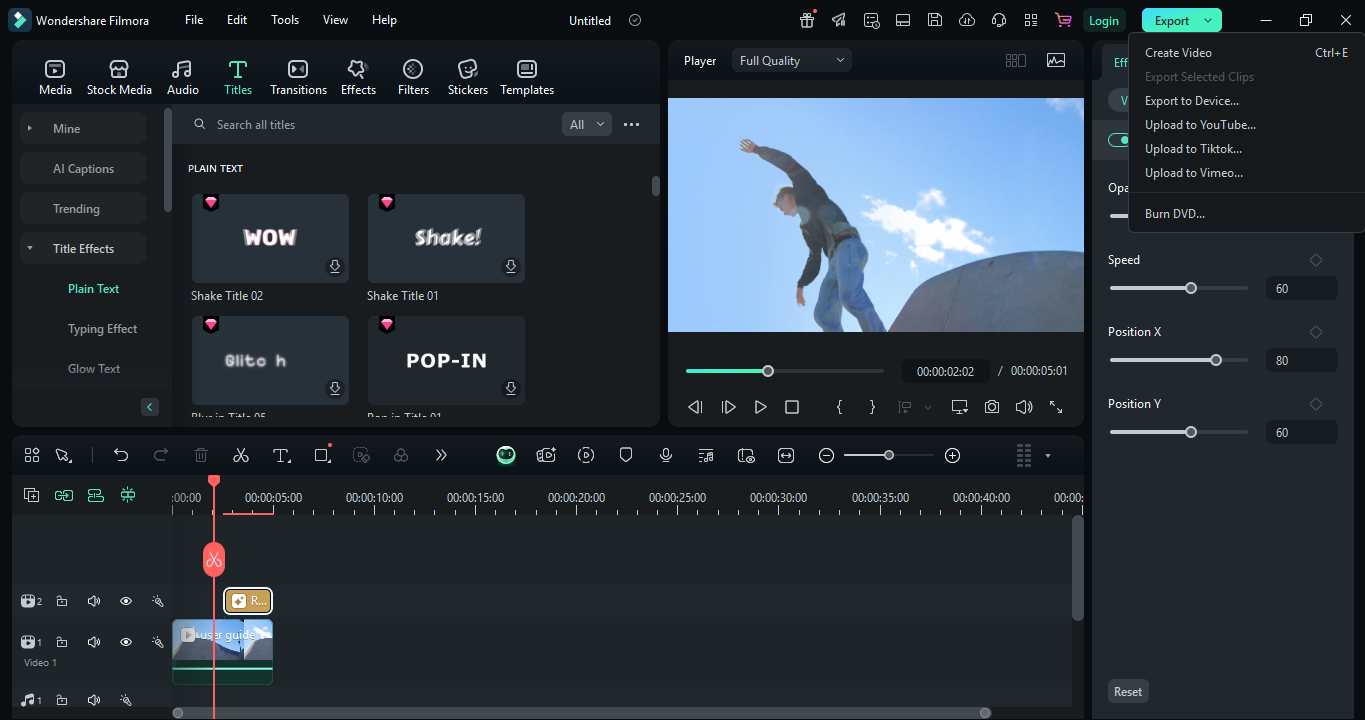1365x720 pixels.
Task: Click the split scissors icon in timeline toolbar
Action: (240, 455)
